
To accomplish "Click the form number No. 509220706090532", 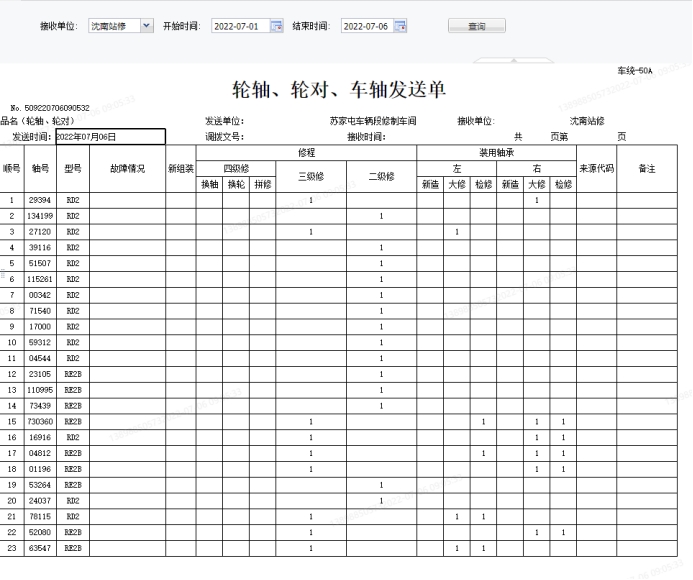I will (x=50, y=108).
